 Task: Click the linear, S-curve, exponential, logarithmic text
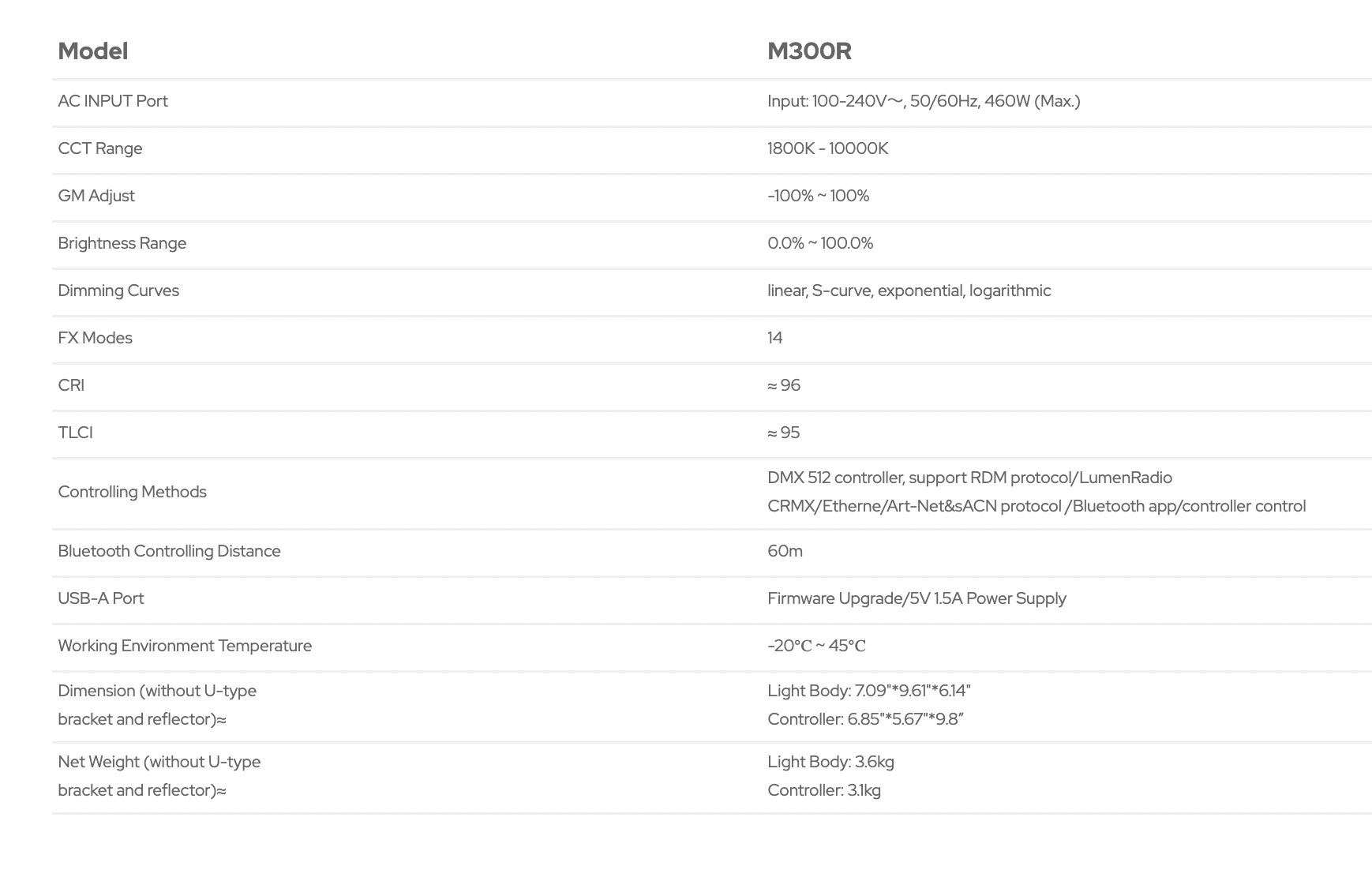coord(909,291)
